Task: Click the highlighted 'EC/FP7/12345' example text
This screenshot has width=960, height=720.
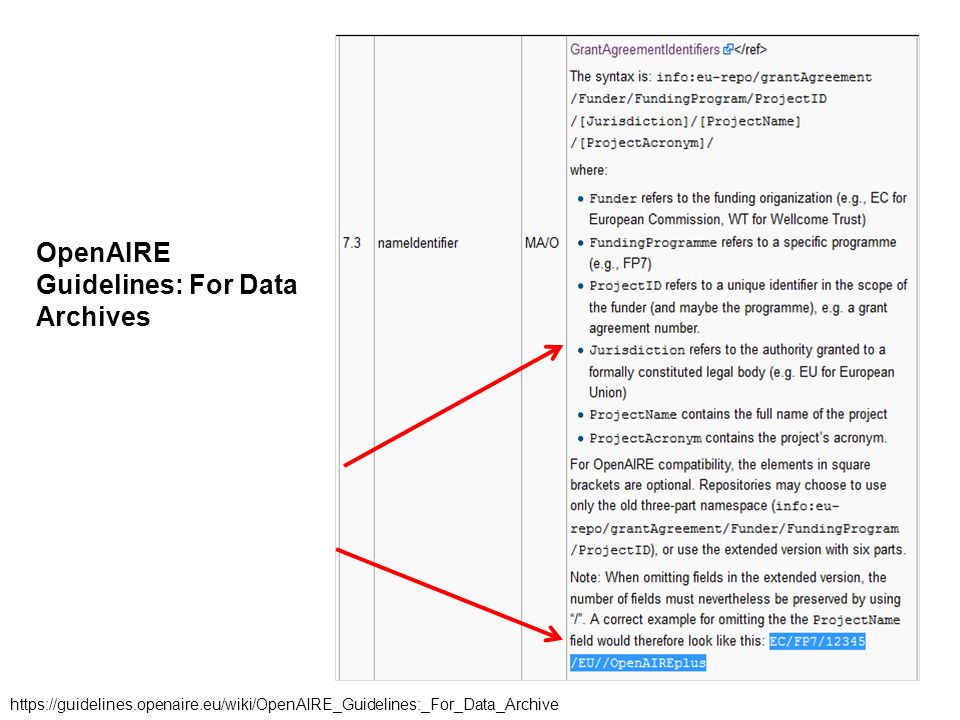Action: [817, 641]
